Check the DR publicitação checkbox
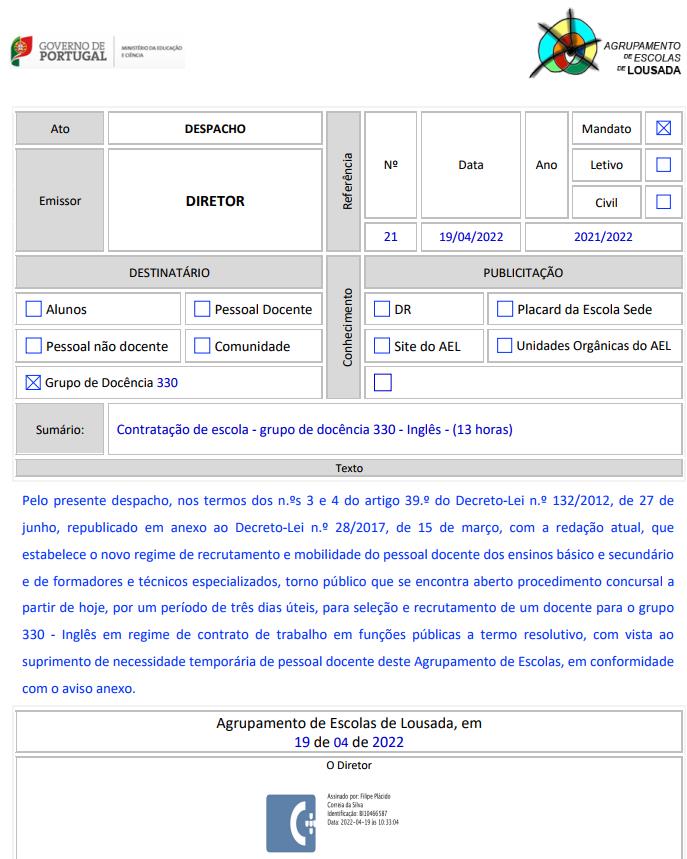 382,309
